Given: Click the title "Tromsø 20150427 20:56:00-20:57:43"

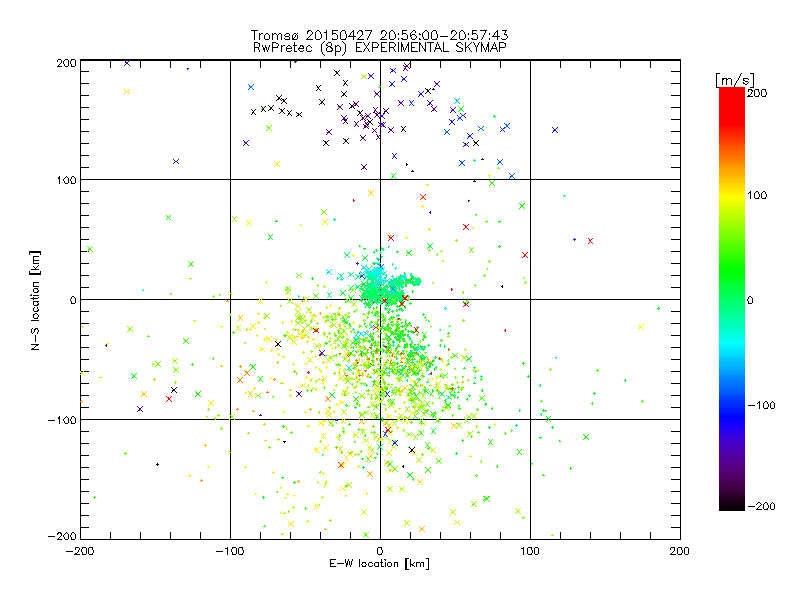Looking at the screenshot, I should point(379,35).
